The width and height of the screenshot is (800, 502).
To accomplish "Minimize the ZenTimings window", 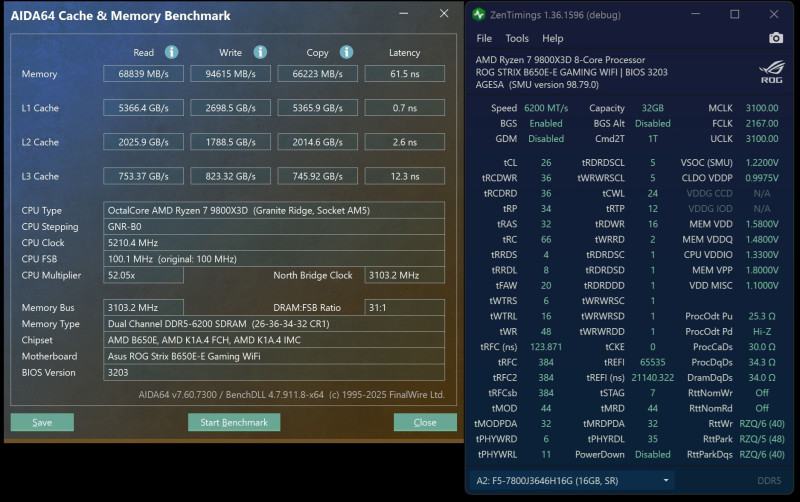I will point(695,14).
